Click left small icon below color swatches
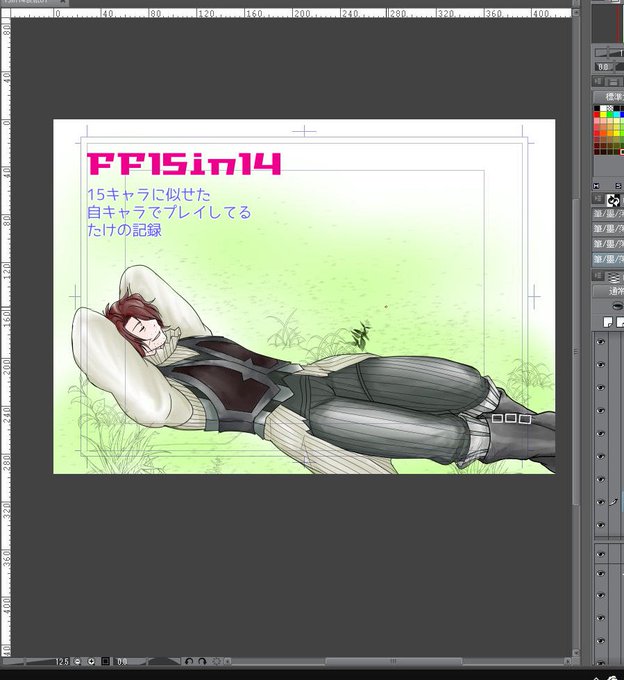The image size is (624, 680). coord(596,186)
